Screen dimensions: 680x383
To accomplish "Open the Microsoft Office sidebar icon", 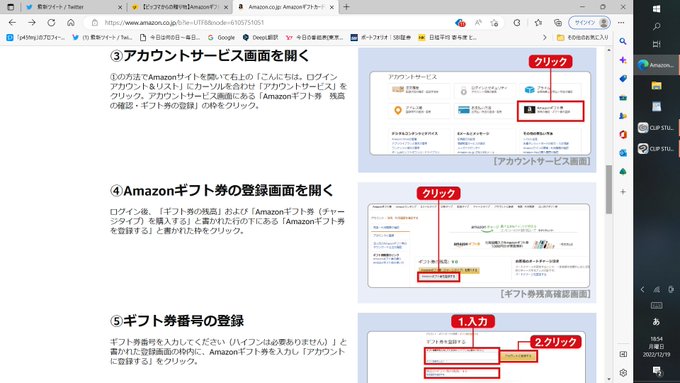I will coord(623,134).
